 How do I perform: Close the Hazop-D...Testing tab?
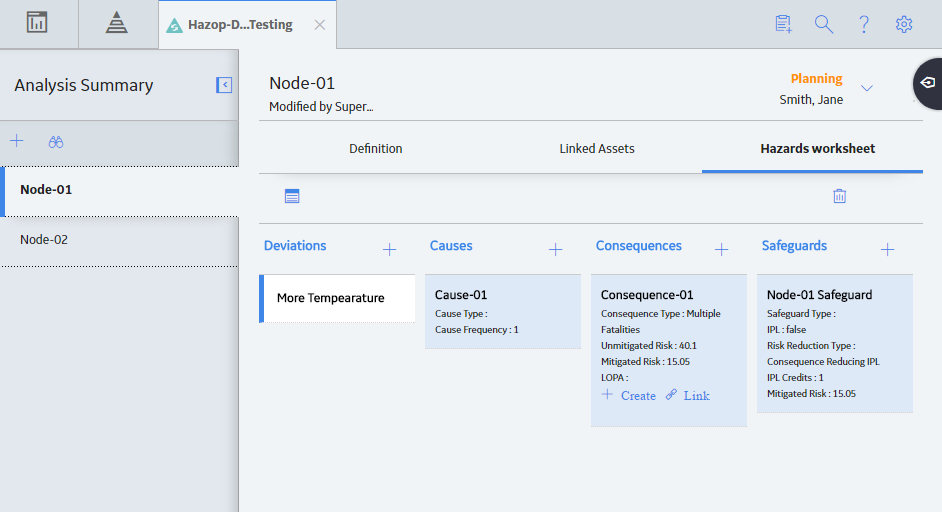click(320, 25)
